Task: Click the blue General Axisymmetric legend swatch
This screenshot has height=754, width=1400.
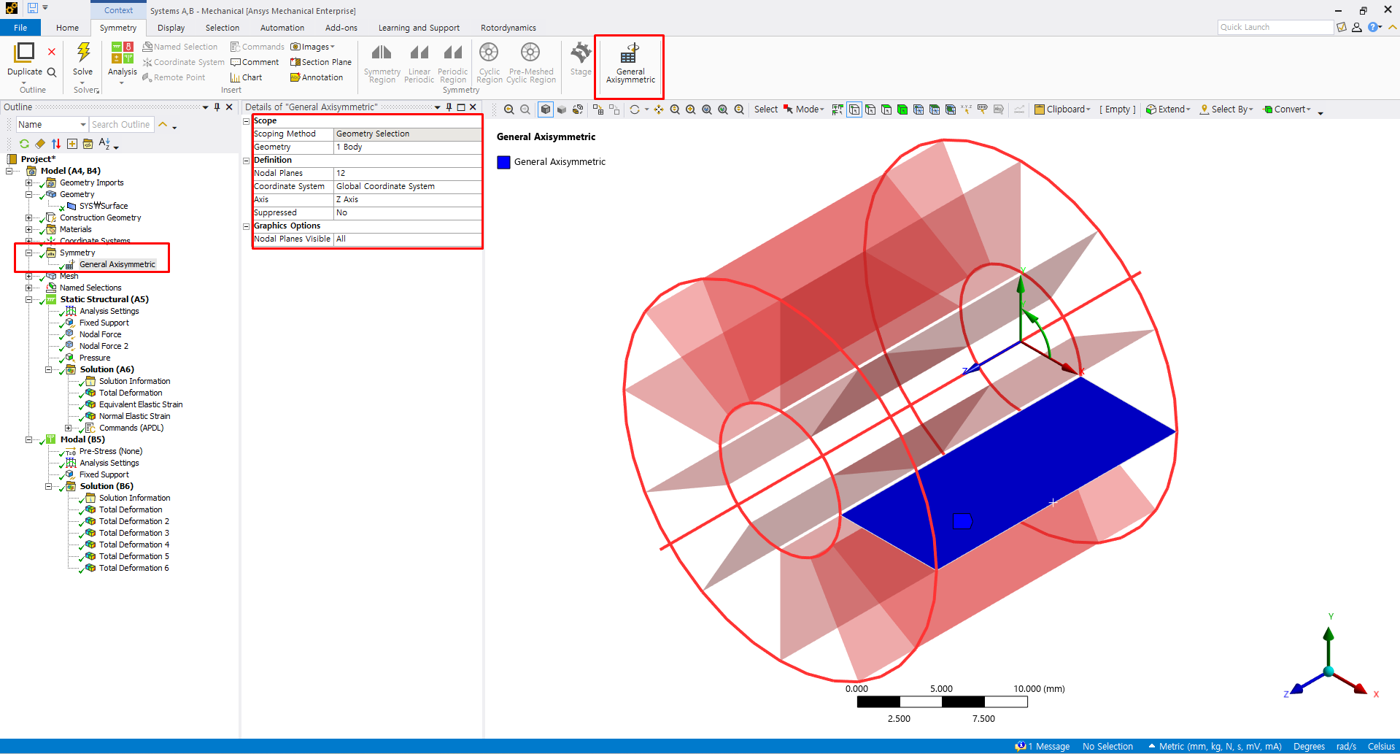Action: pyautogui.click(x=504, y=162)
